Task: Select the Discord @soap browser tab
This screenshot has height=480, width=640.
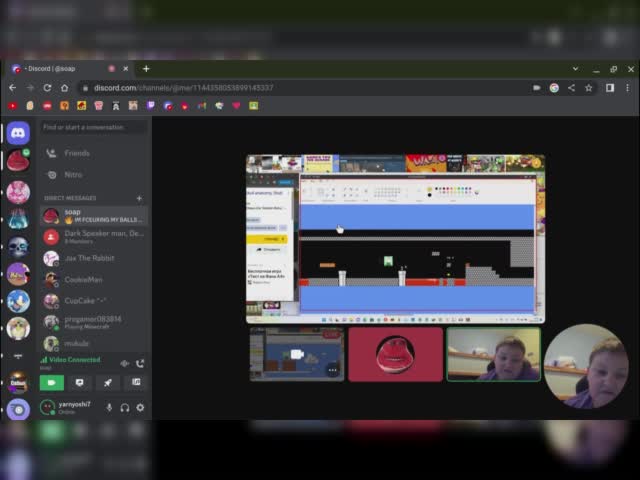Action: click(70, 69)
